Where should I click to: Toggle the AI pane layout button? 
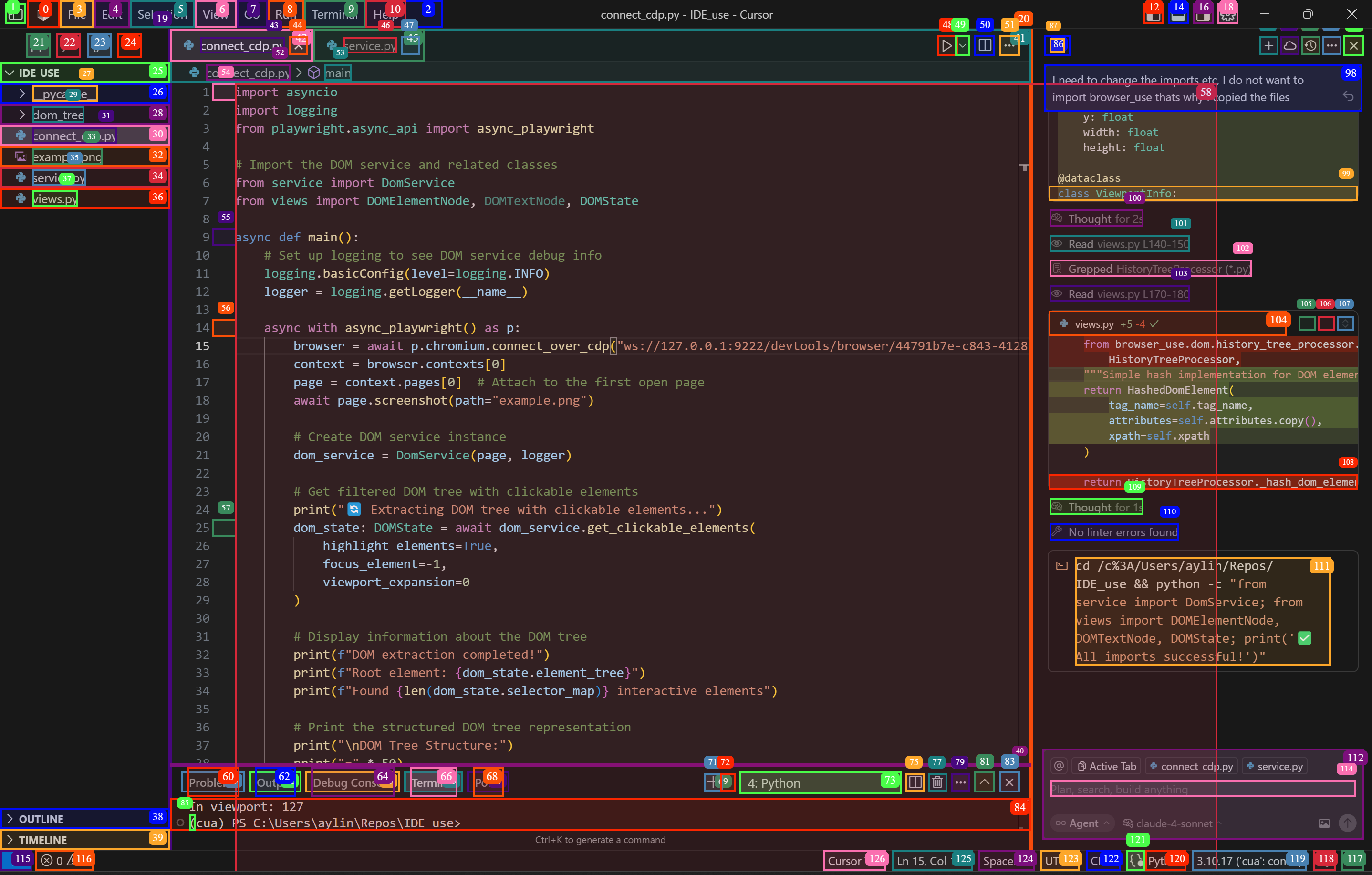1203,15
